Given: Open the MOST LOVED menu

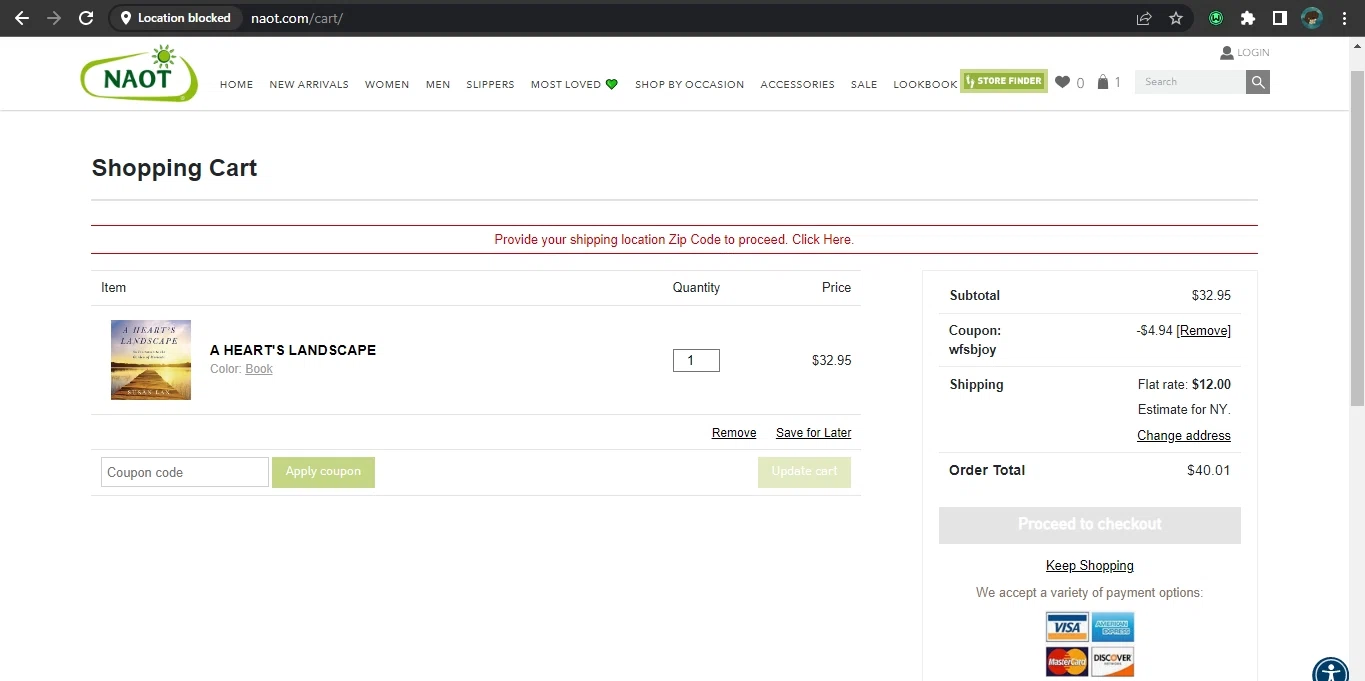Looking at the screenshot, I should (x=574, y=85).
